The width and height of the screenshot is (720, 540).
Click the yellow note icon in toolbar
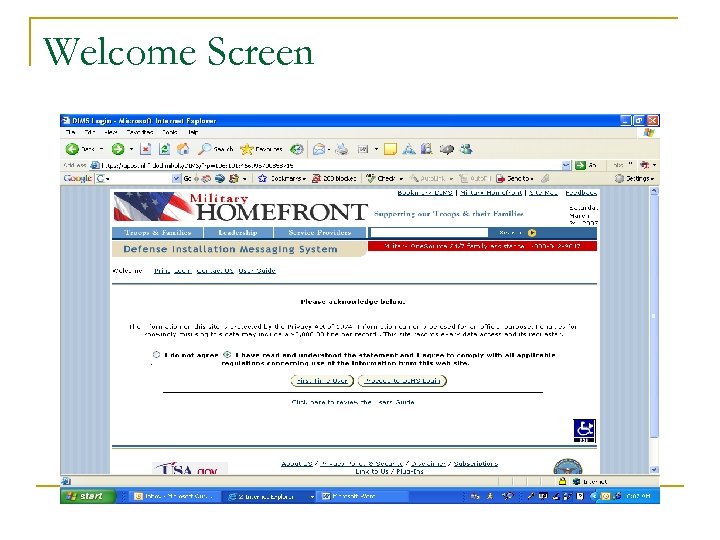[x=390, y=149]
